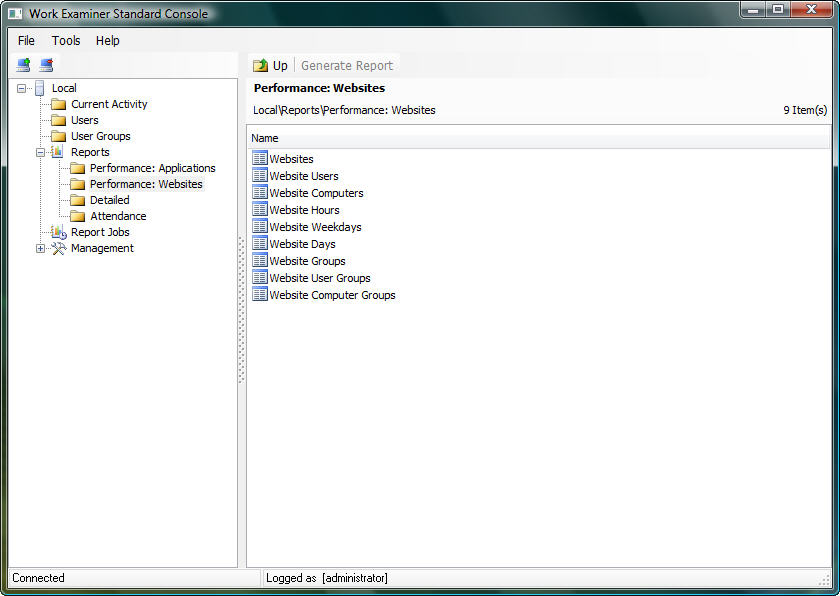Click the Website Groups report icon
This screenshot has height=596, width=840.
coord(260,260)
